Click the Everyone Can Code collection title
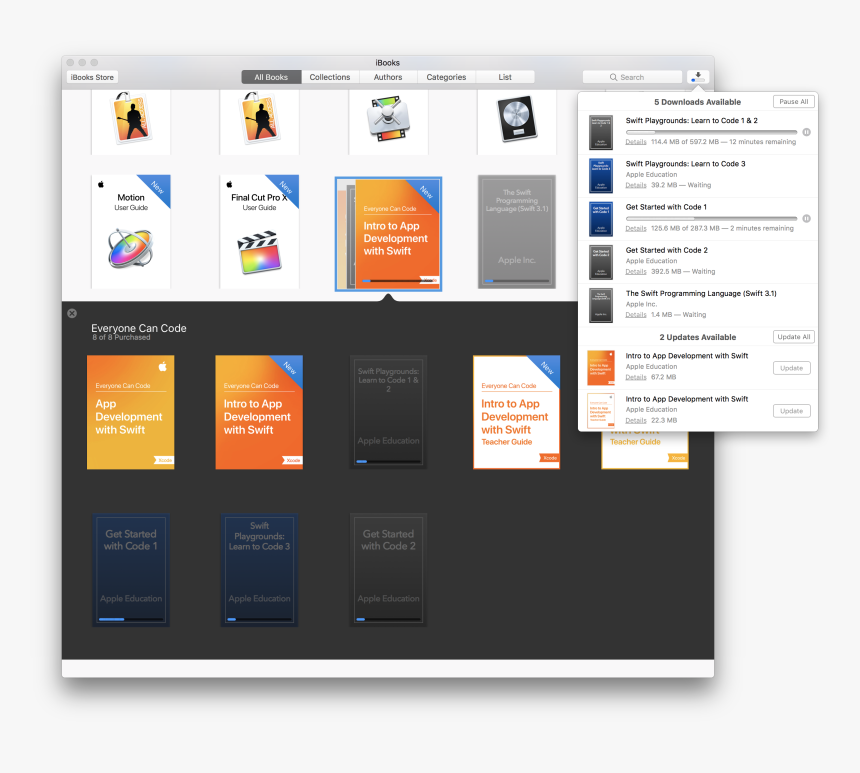Image resolution: width=860 pixels, height=773 pixels. click(139, 328)
